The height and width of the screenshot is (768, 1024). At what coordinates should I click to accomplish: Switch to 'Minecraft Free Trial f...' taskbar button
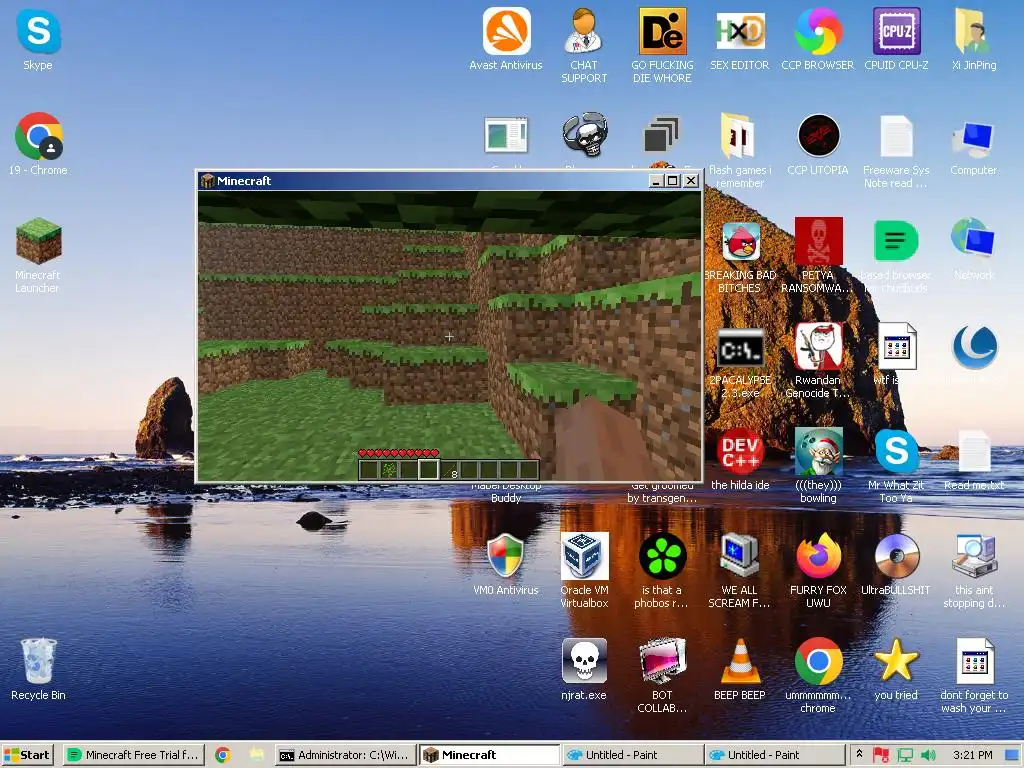coord(134,755)
